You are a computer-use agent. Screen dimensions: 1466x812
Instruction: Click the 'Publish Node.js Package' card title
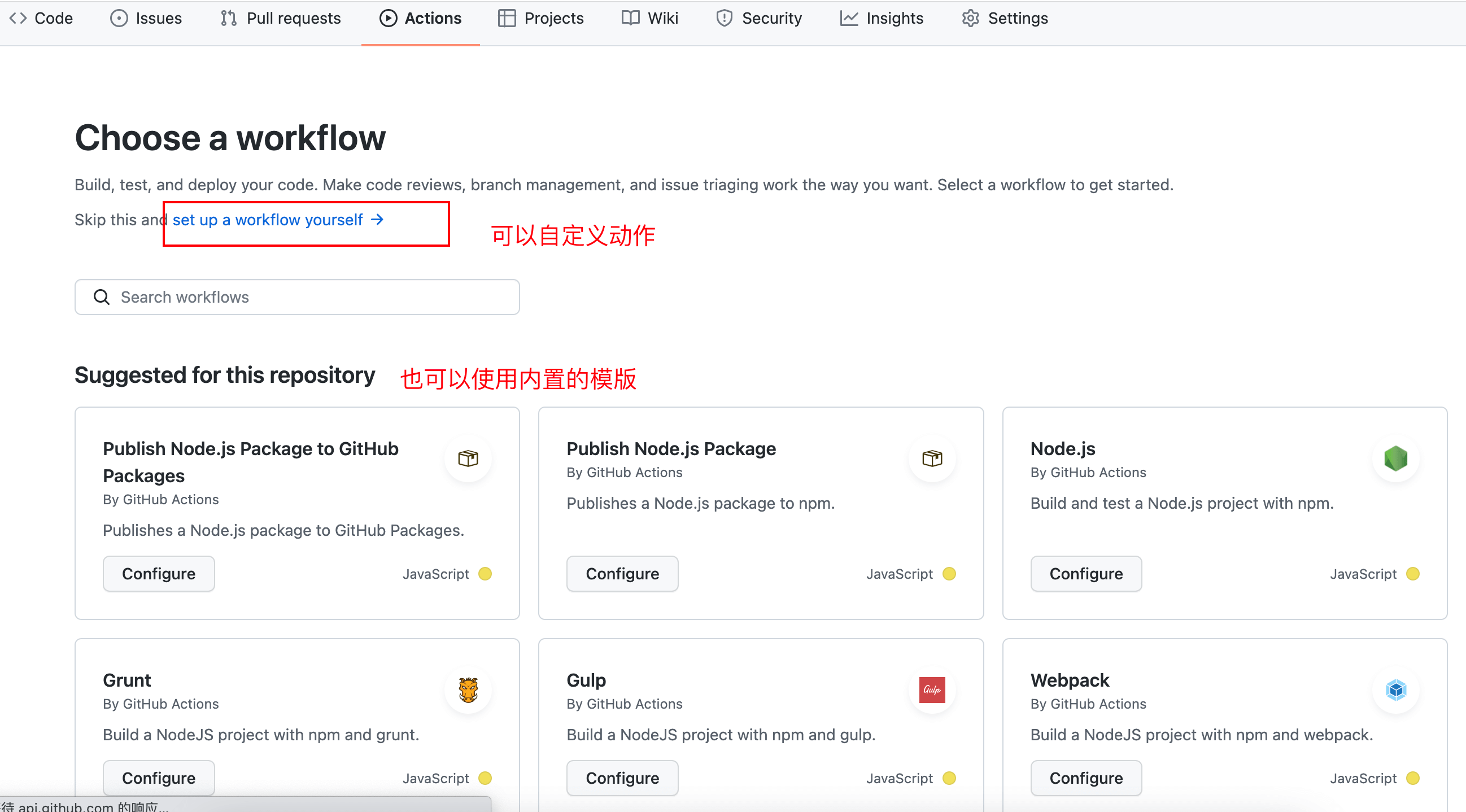[671, 448]
